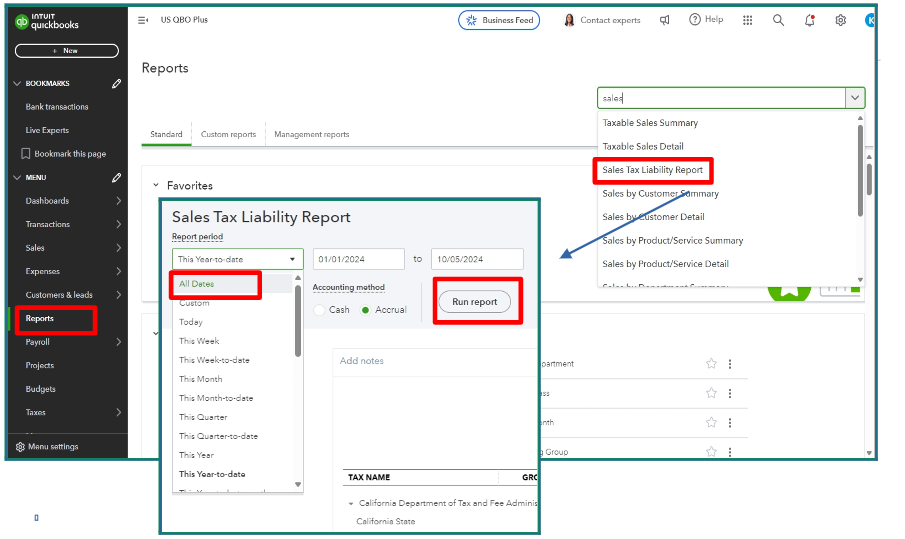The width and height of the screenshot is (905, 539).
Task: Switch to the Standard tab
Action: 166,134
